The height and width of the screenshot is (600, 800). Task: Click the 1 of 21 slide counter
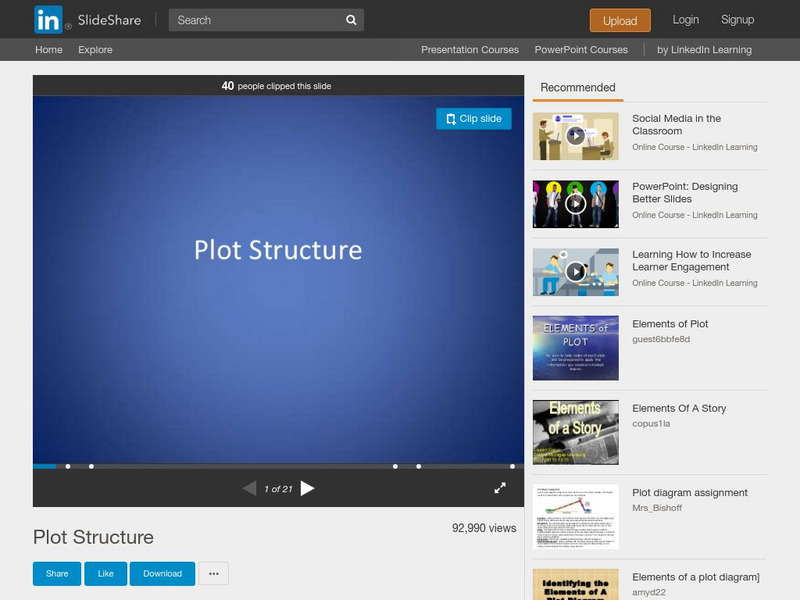point(279,489)
